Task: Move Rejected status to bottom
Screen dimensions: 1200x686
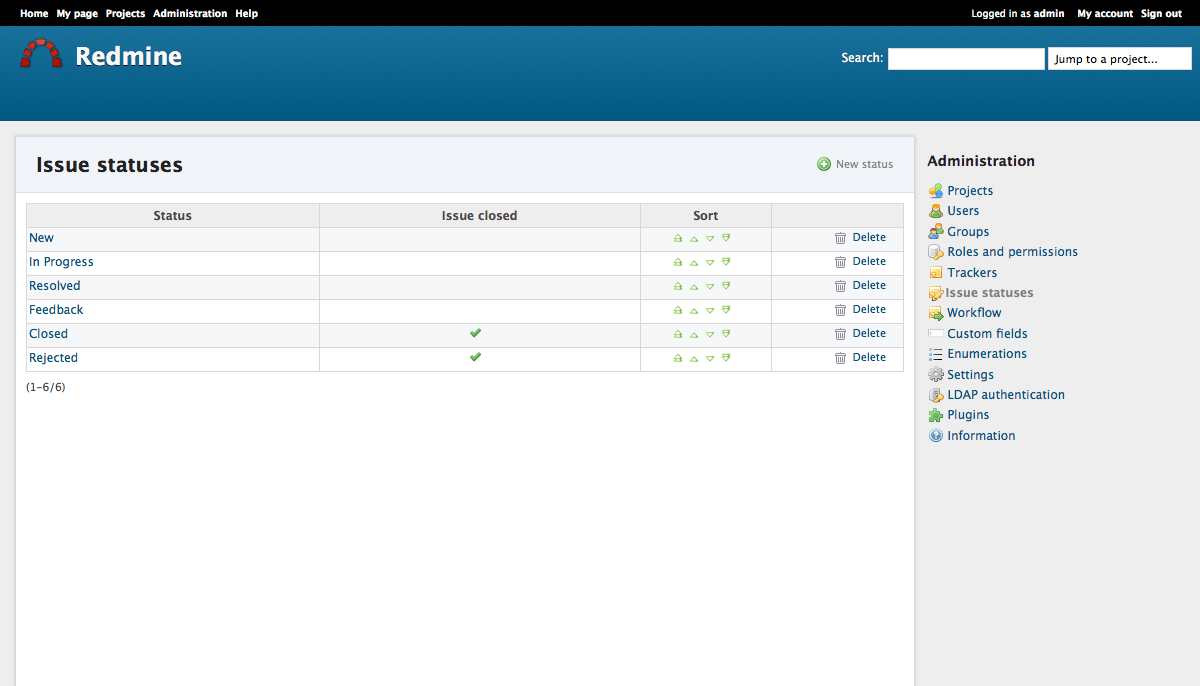Action: (726, 358)
